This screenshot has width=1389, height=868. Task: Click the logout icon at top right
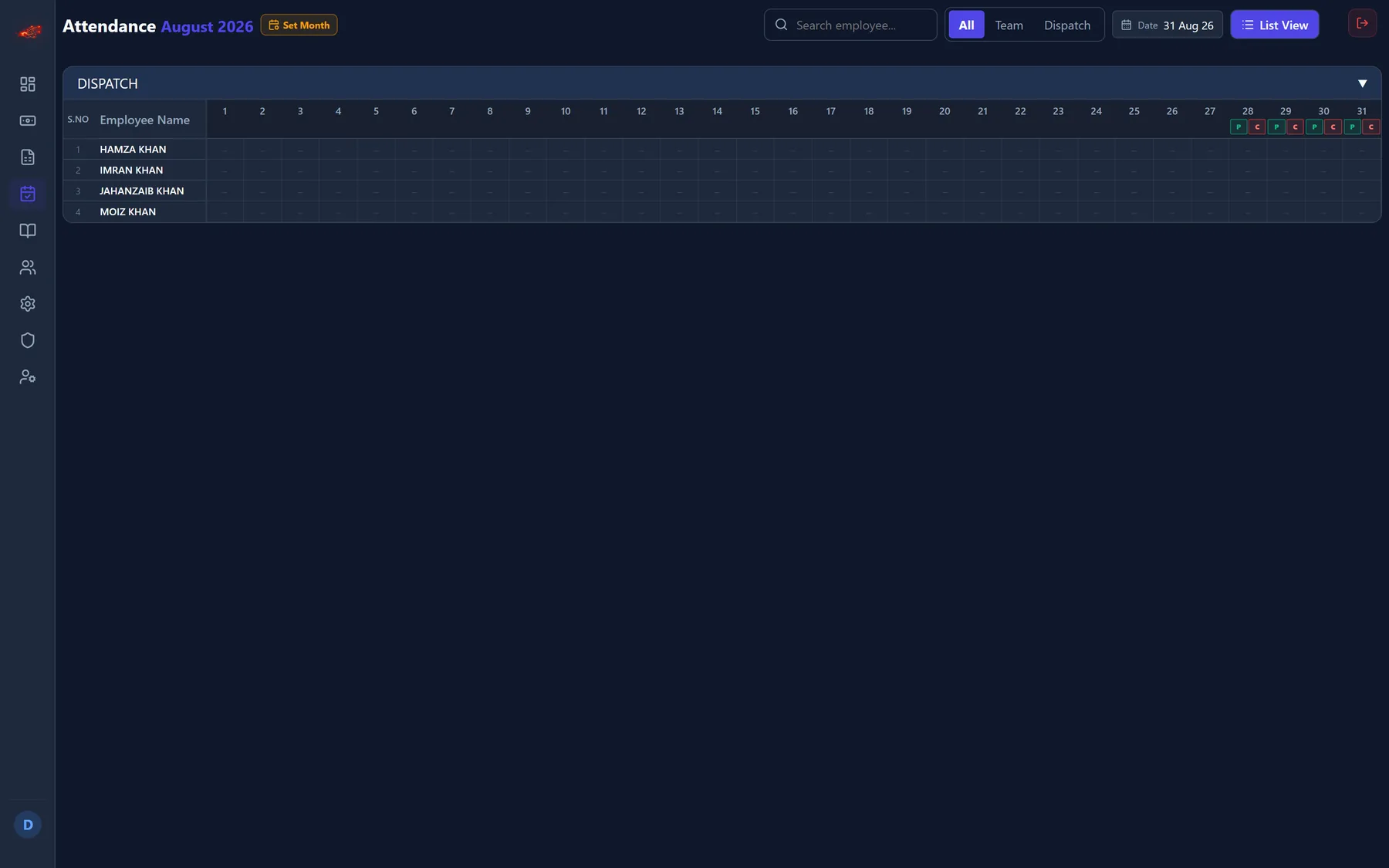coord(1362,23)
